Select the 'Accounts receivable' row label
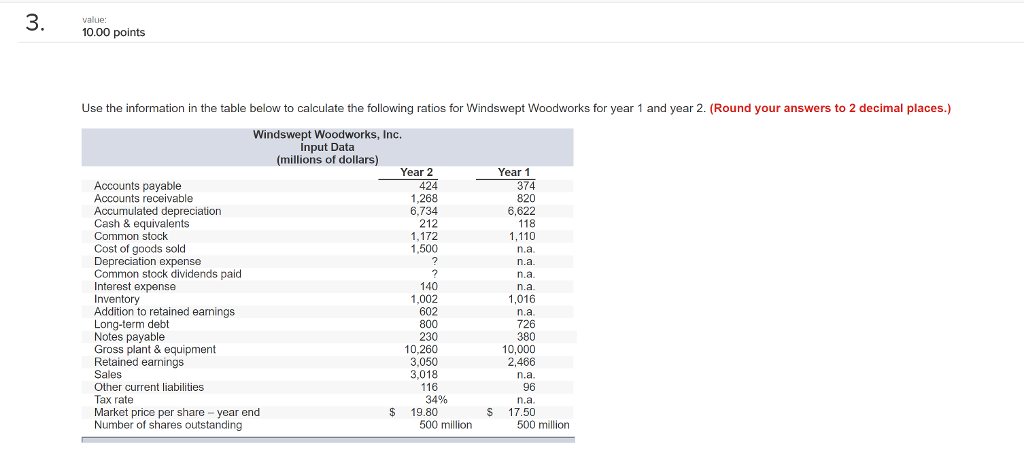1024x465 pixels. [144, 199]
